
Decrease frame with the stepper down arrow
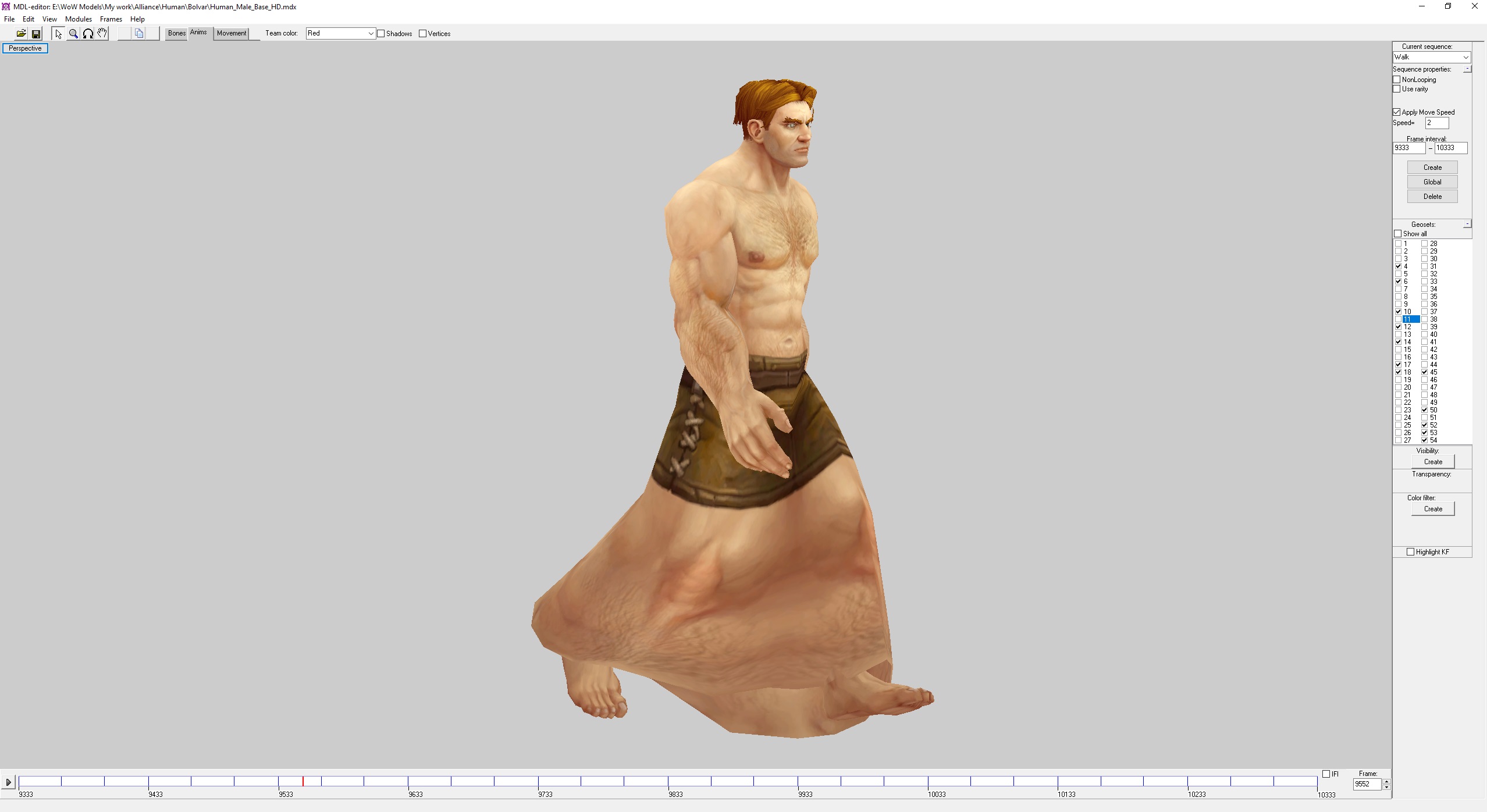1387,787
